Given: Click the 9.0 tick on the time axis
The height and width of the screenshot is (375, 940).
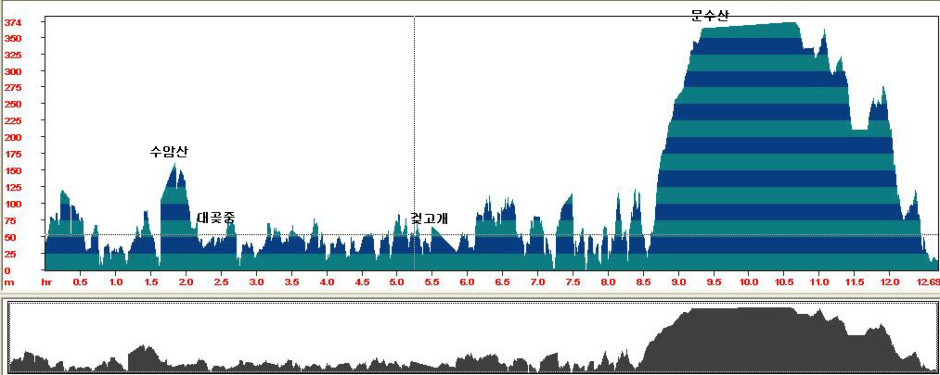Looking at the screenshot, I should point(678,281).
